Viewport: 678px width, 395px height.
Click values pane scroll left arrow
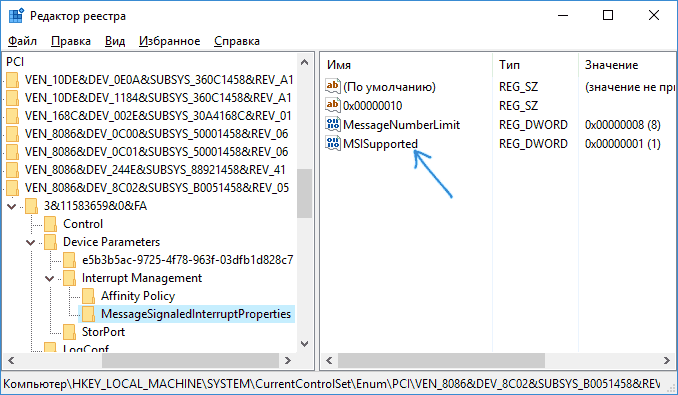(329, 360)
